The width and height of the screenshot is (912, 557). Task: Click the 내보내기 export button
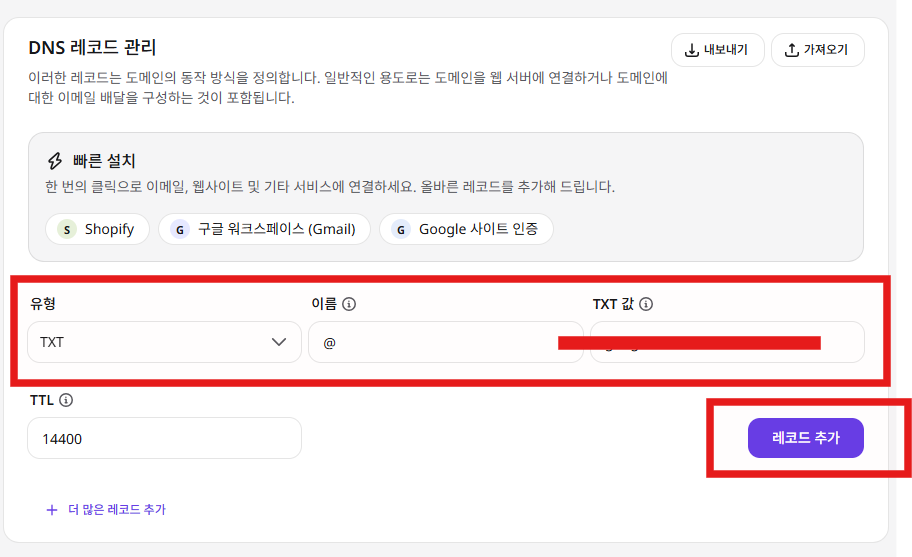coord(718,50)
